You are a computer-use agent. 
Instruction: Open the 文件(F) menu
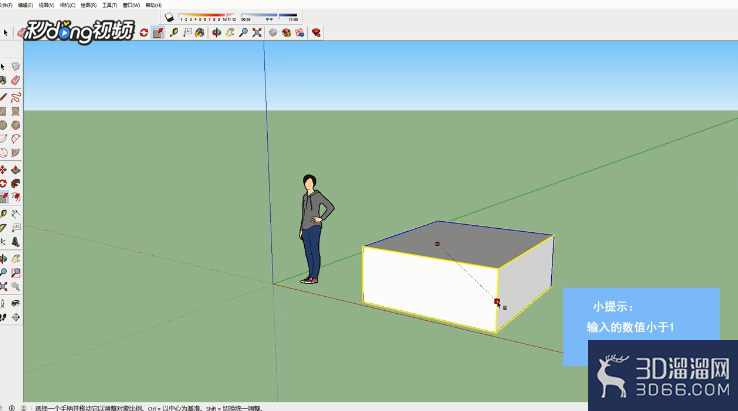pyautogui.click(x=6, y=5)
